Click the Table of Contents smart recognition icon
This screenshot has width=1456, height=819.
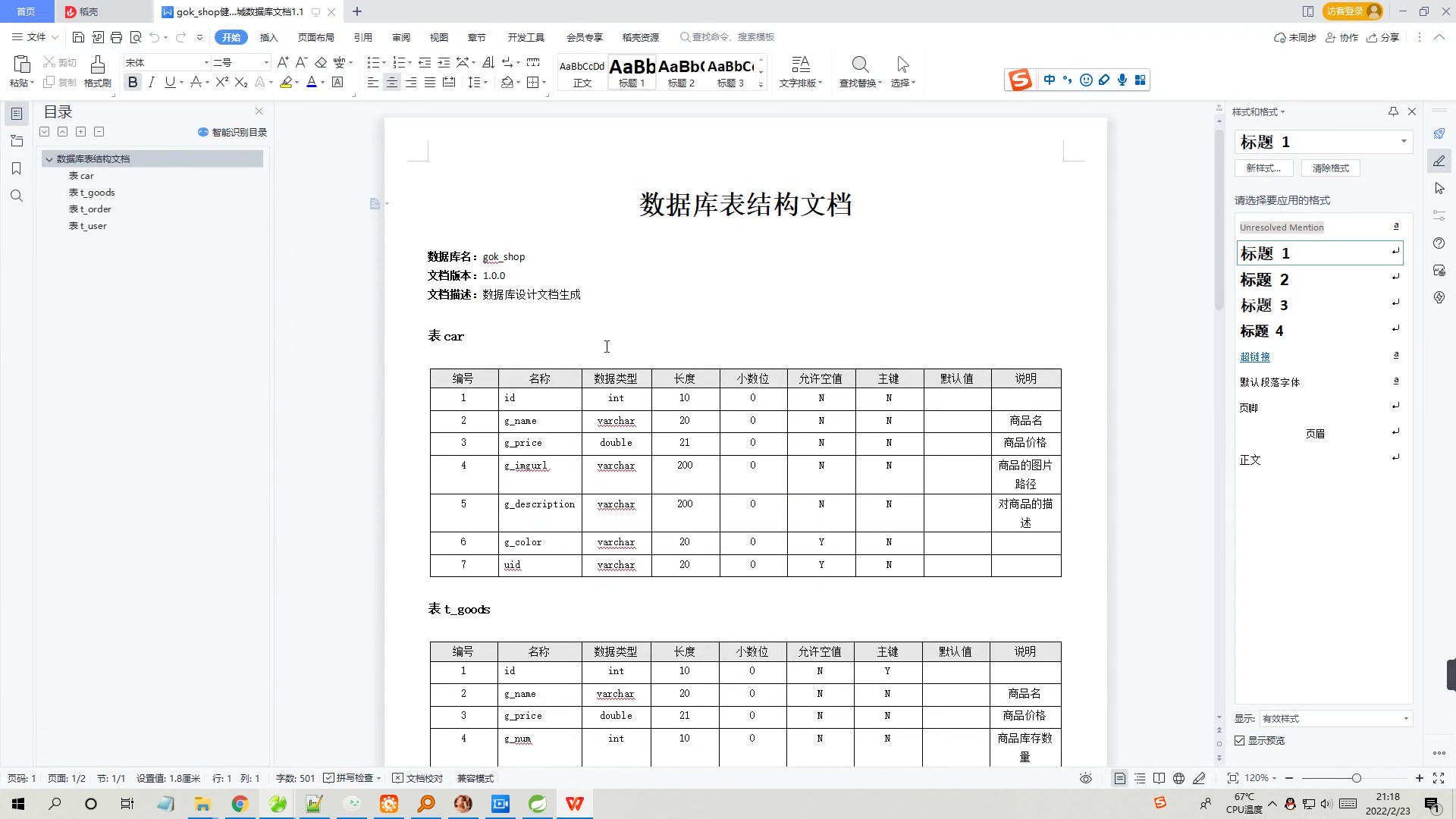tap(201, 131)
